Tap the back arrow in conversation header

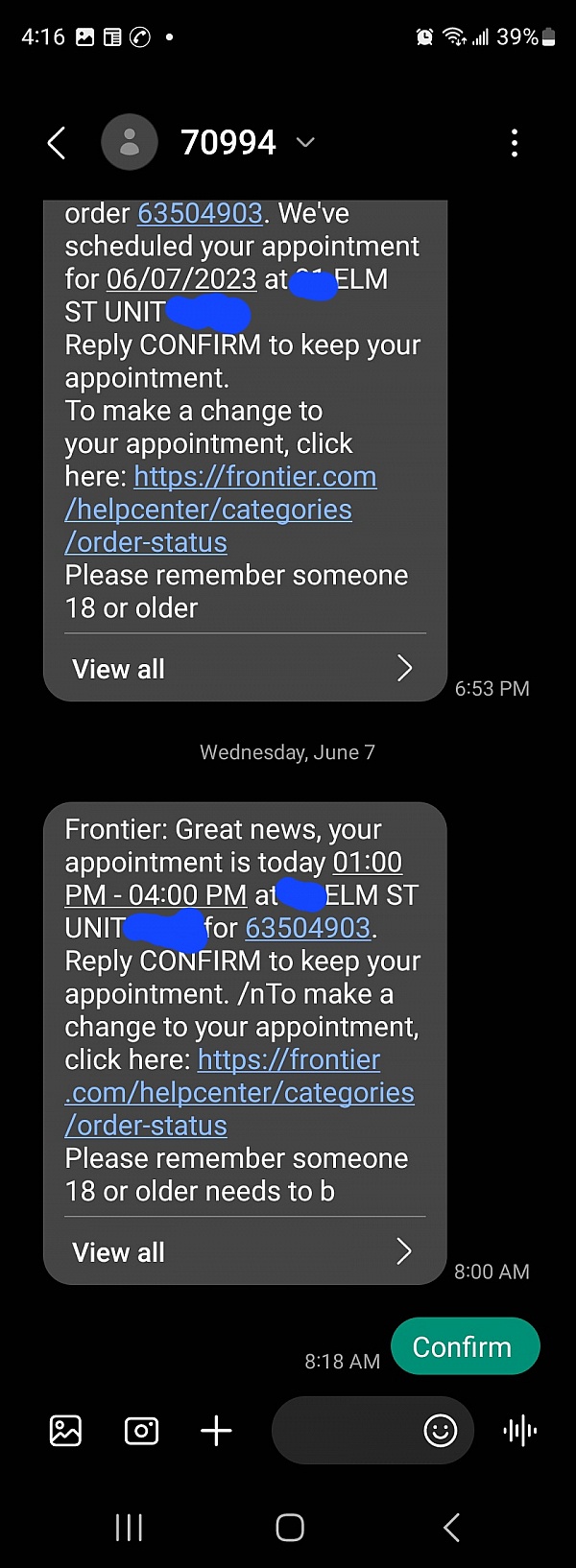[57, 143]
